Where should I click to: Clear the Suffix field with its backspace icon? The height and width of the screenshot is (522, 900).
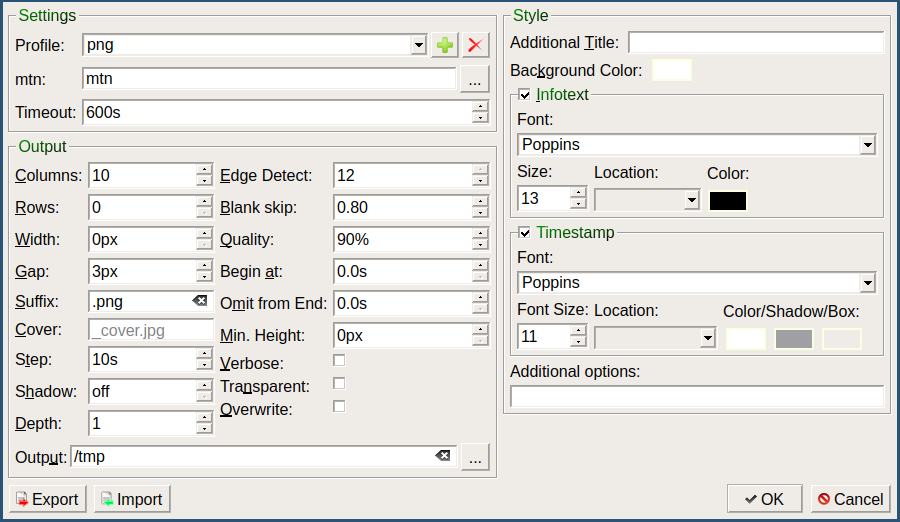click(x=200, y=301)
